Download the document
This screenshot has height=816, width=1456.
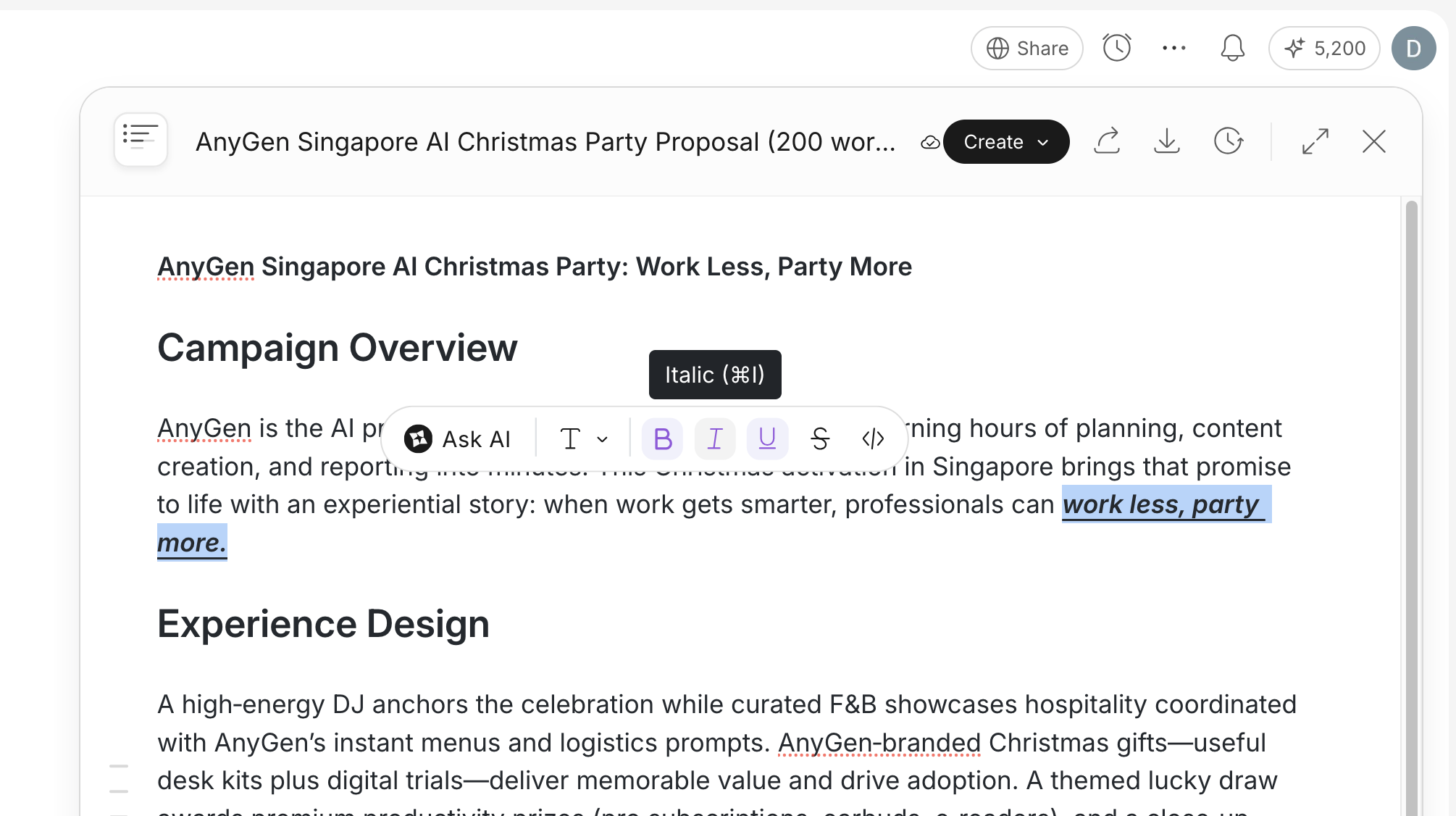[x=1167, y=141]
